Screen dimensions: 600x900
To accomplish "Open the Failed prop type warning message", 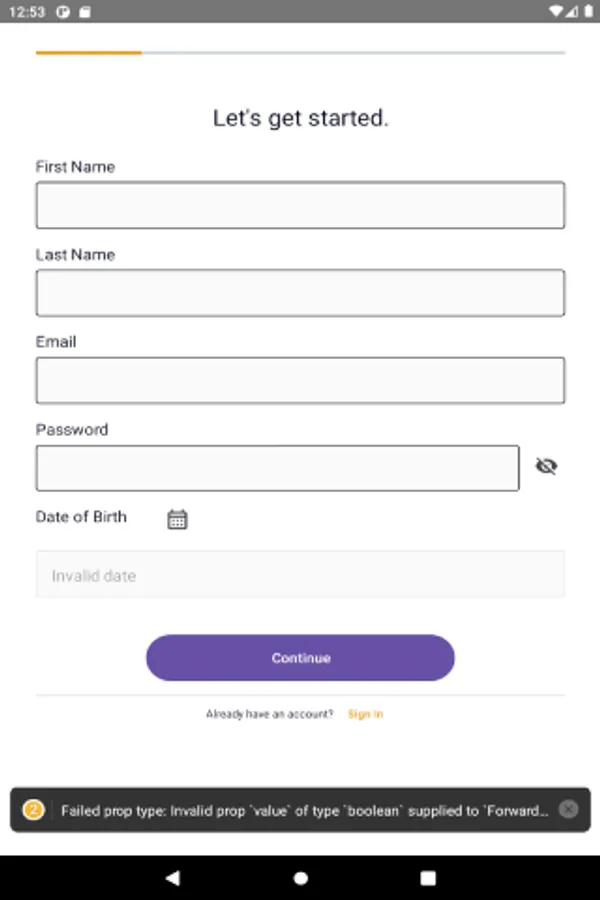I will (304, 810).
